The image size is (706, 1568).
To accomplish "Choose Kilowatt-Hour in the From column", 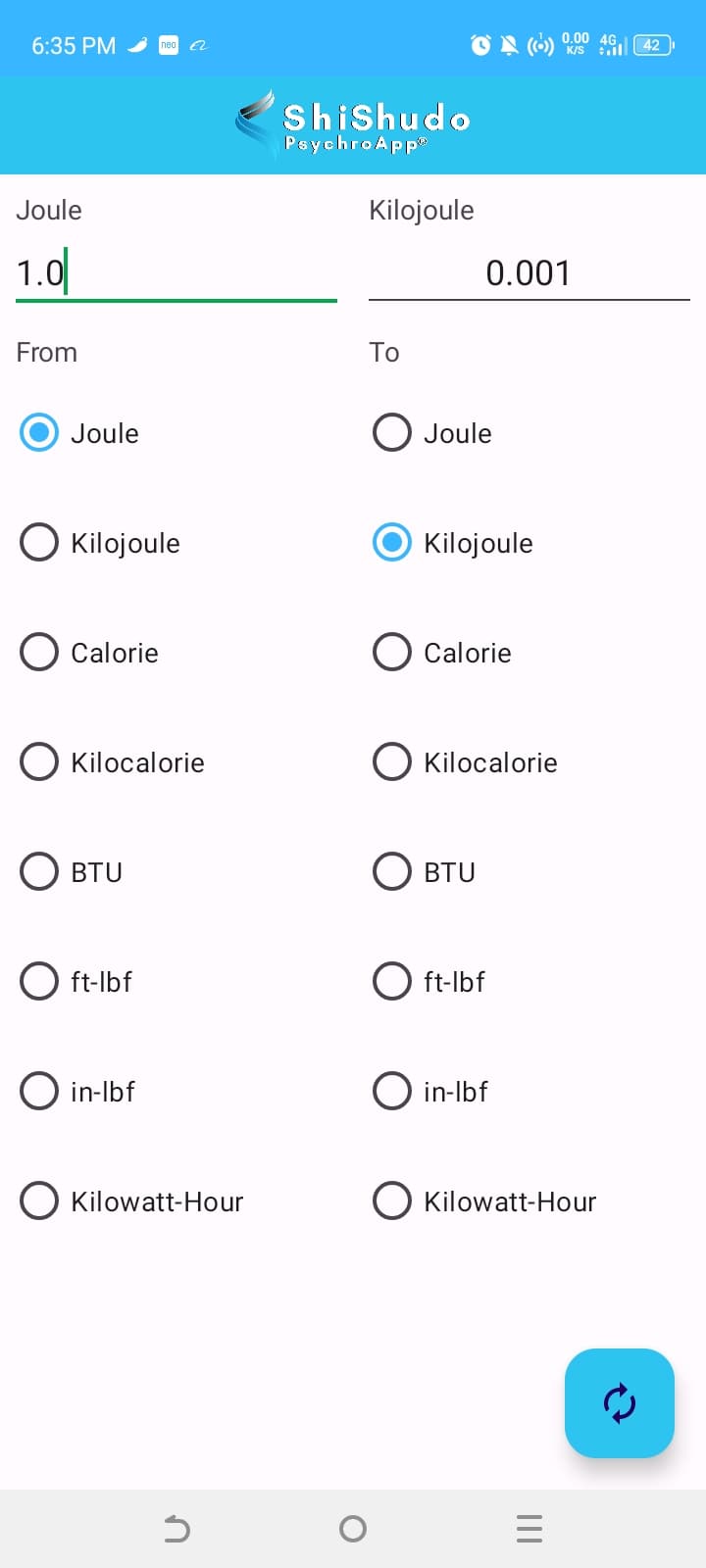I will tap(39, 1200).
